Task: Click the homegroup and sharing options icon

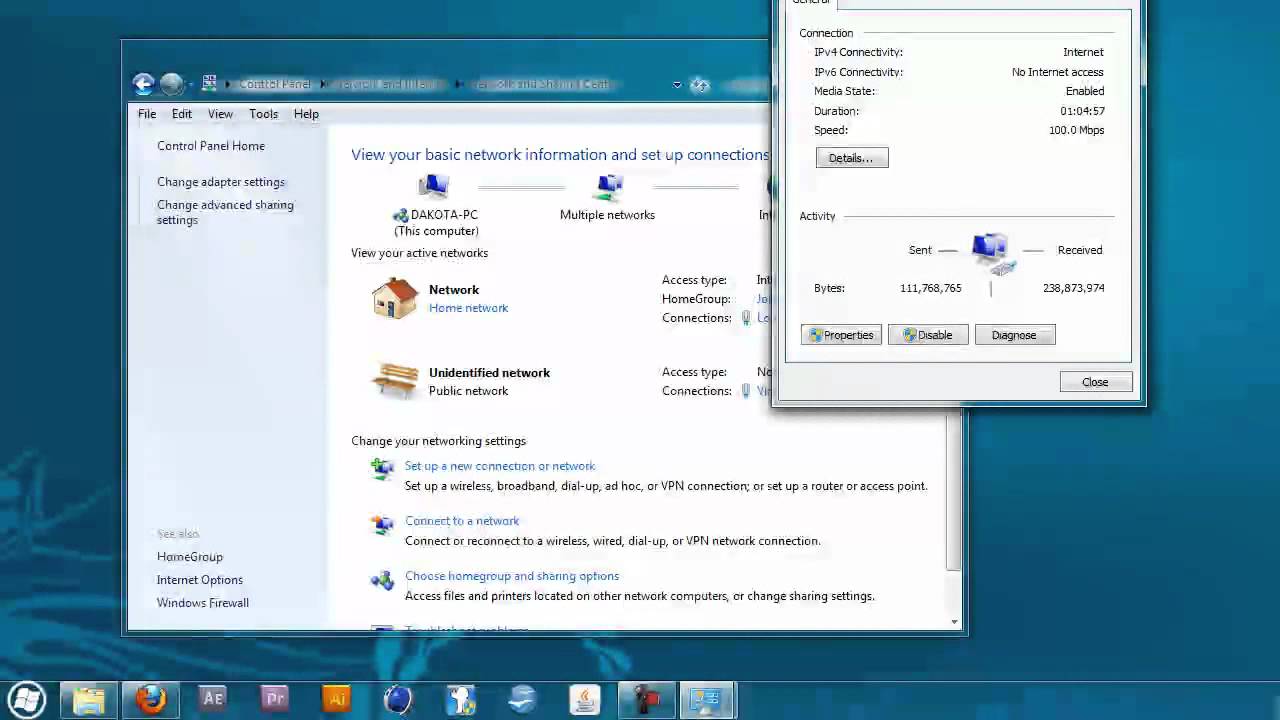Action: [382, 579]
